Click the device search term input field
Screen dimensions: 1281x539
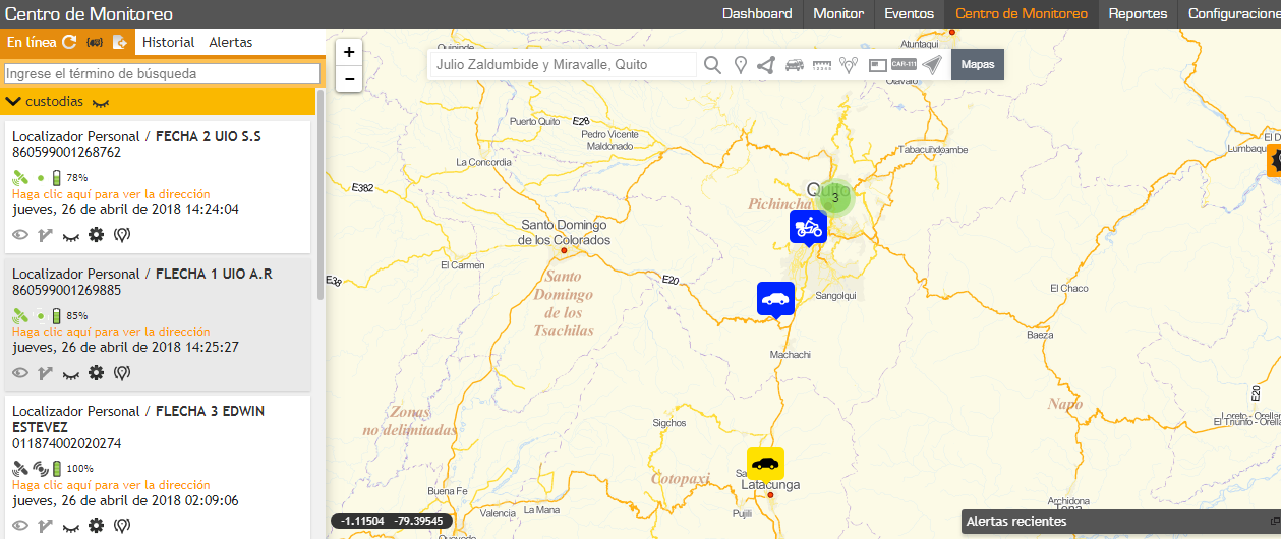(162, 73)
